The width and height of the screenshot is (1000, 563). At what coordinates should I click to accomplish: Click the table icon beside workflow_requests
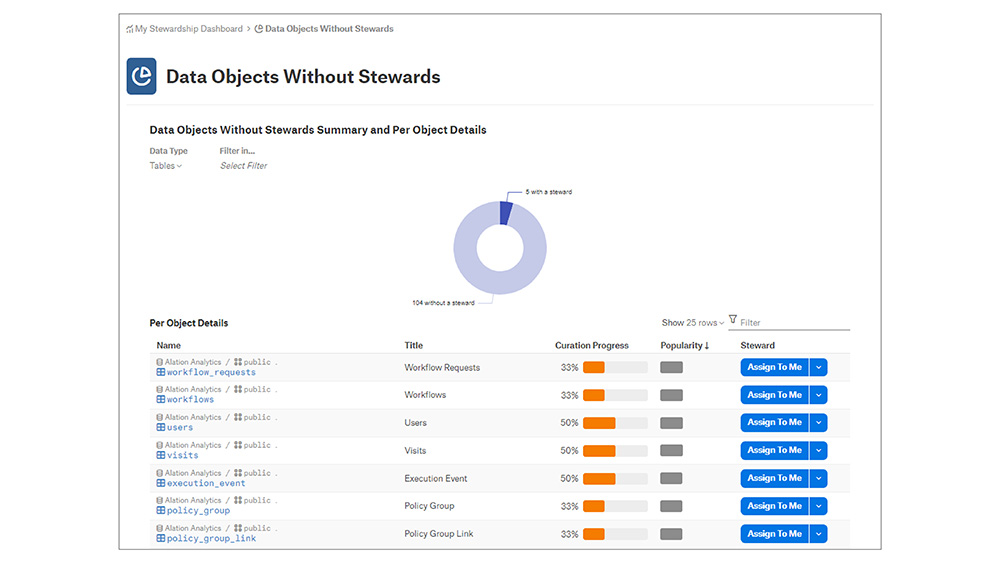pyautogui.click(x=161, y=372)
